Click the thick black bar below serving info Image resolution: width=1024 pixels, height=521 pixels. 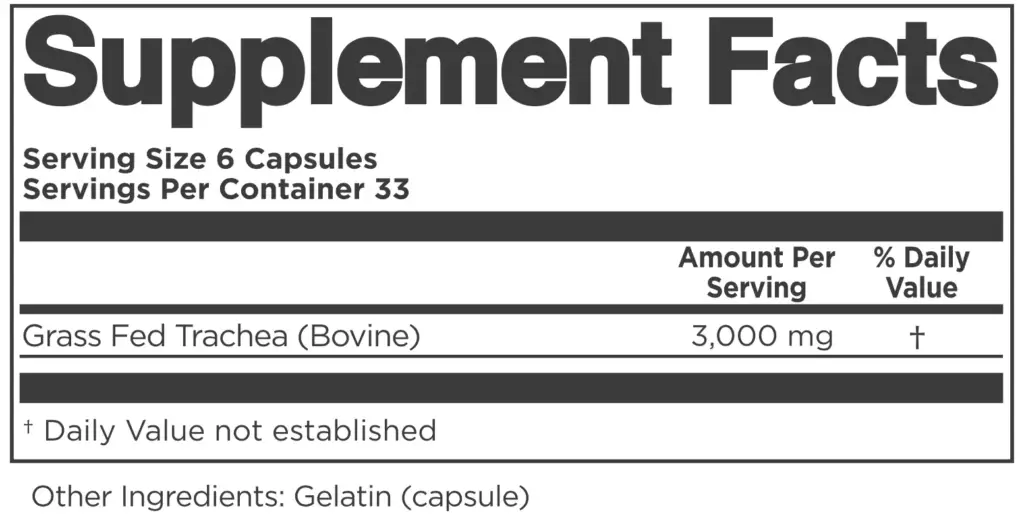(511, 226)
